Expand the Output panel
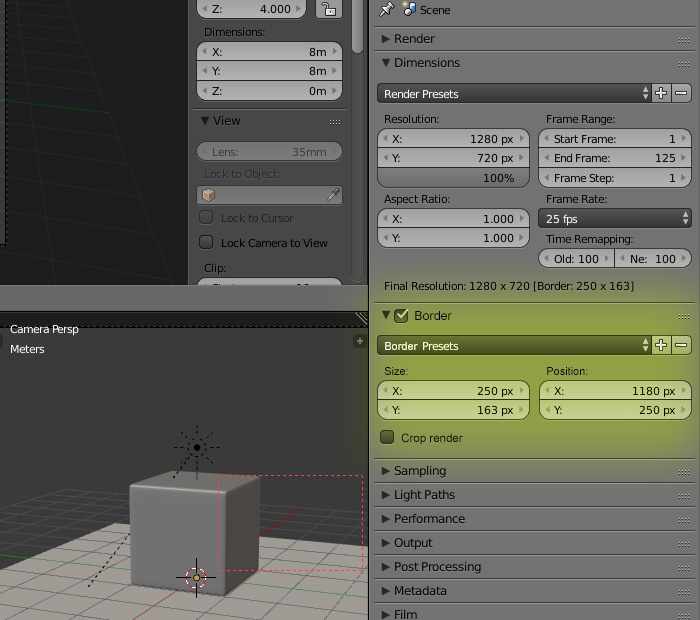The image size is (700, 620). pyautogui.click(x=386, y=543)
